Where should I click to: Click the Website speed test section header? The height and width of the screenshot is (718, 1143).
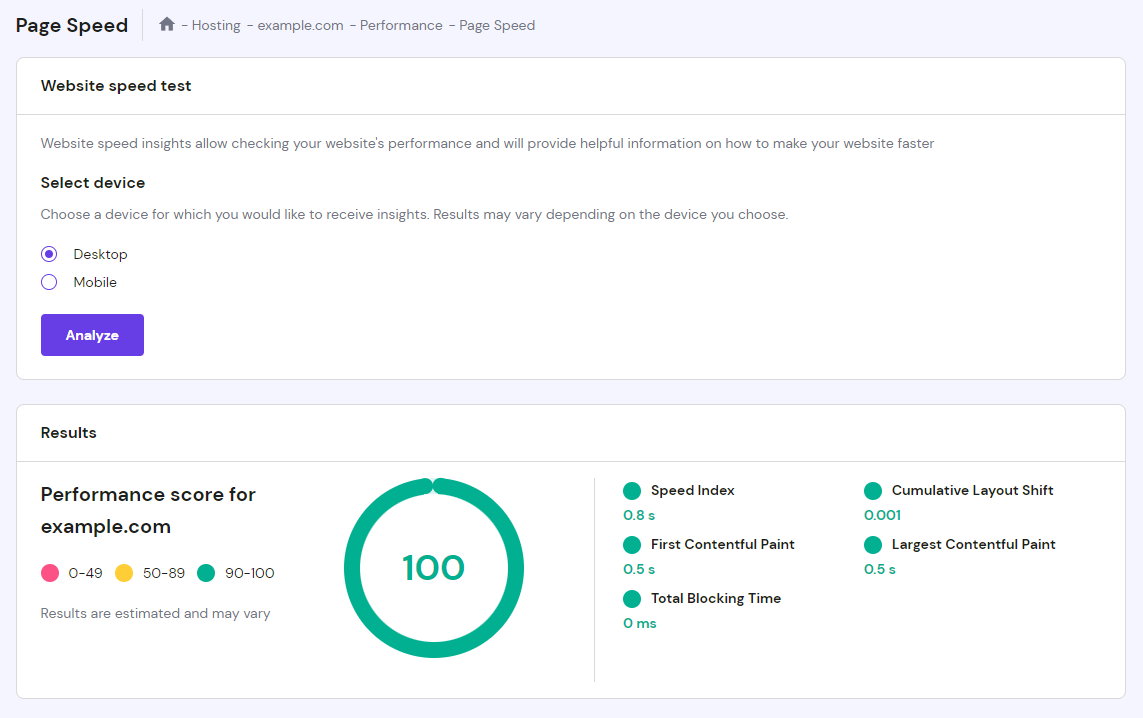115,86
